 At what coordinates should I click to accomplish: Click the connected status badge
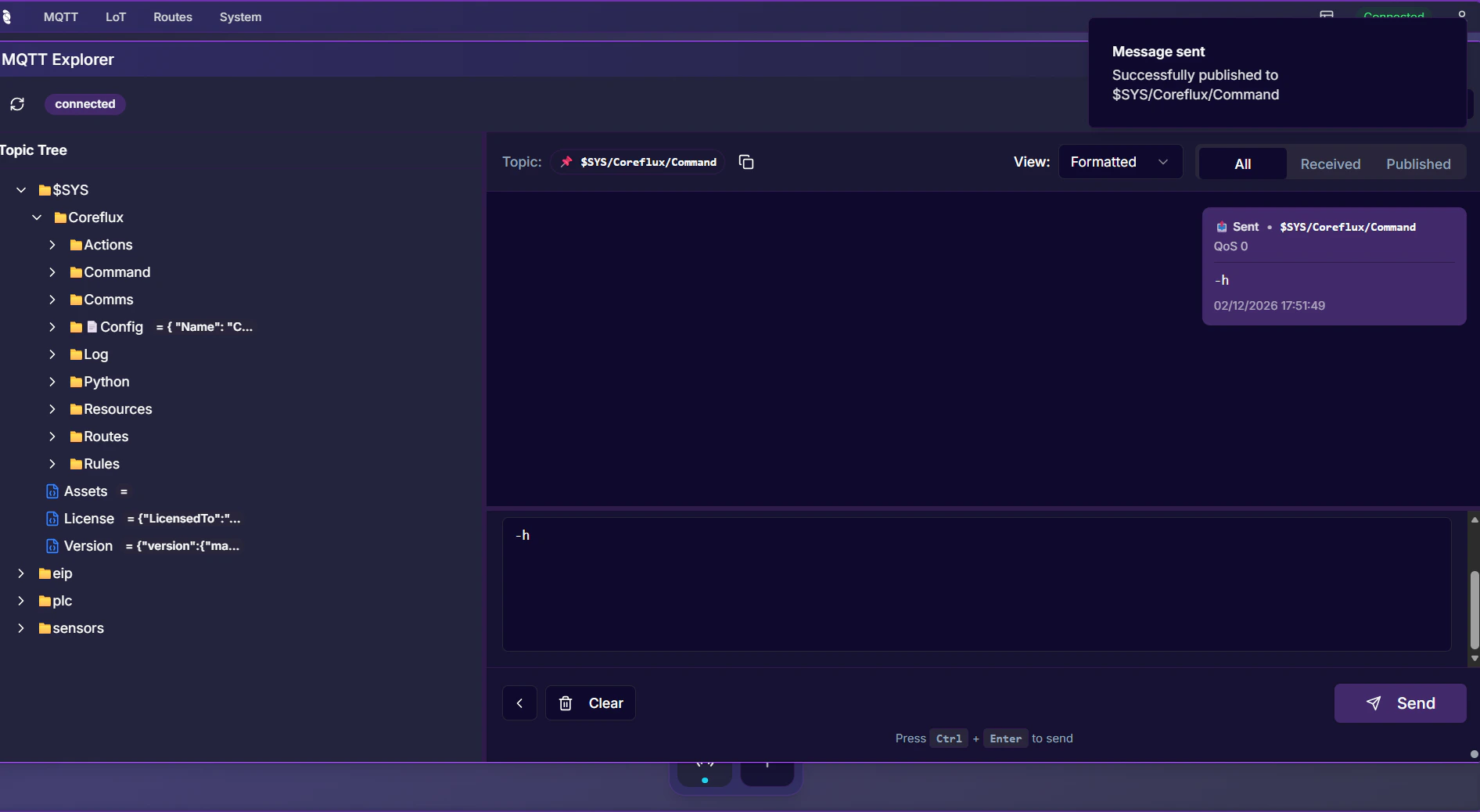tap(85, 104)
